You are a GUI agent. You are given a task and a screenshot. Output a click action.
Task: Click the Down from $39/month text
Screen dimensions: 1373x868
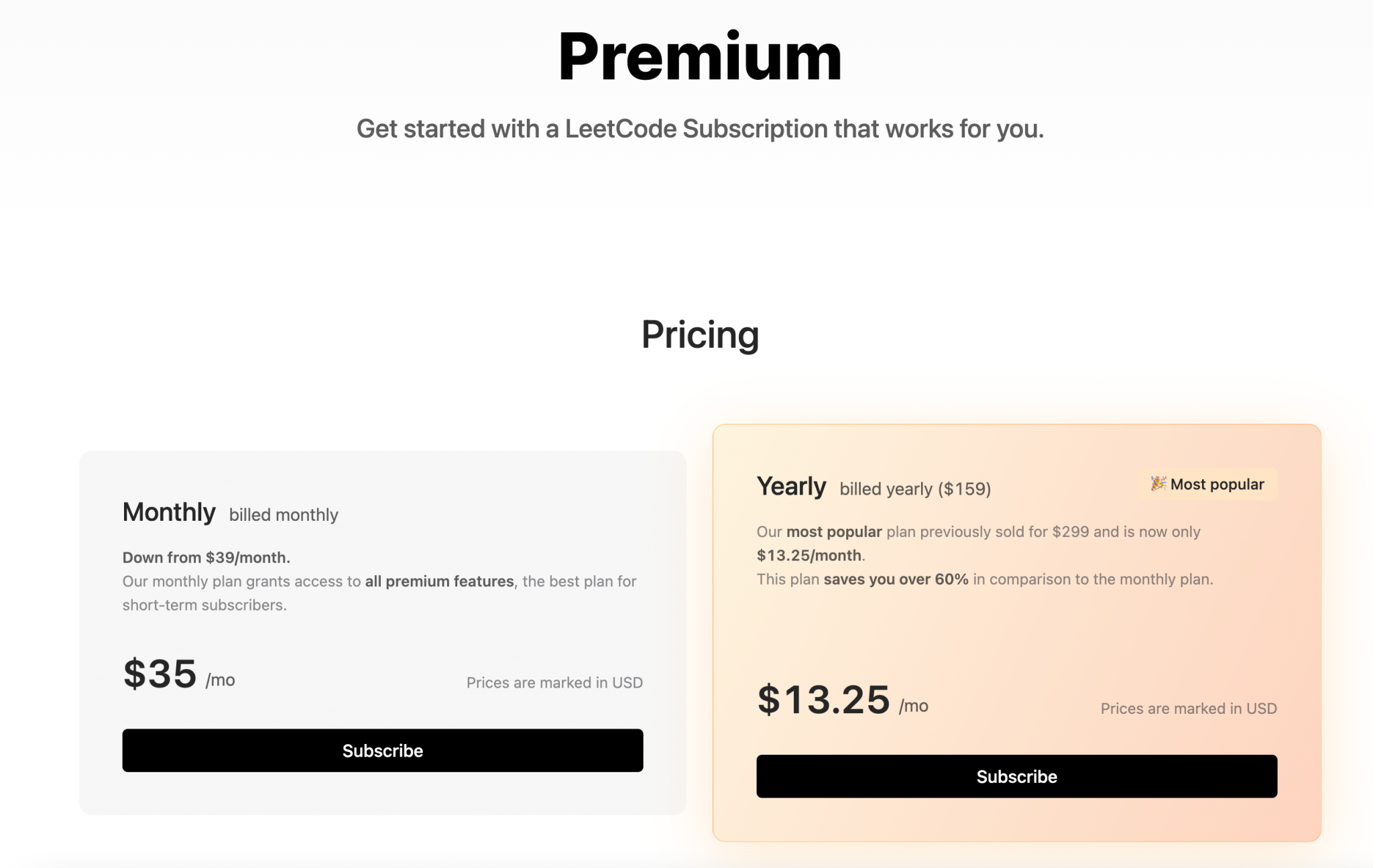pyautogui.click(x=206, y=557)
